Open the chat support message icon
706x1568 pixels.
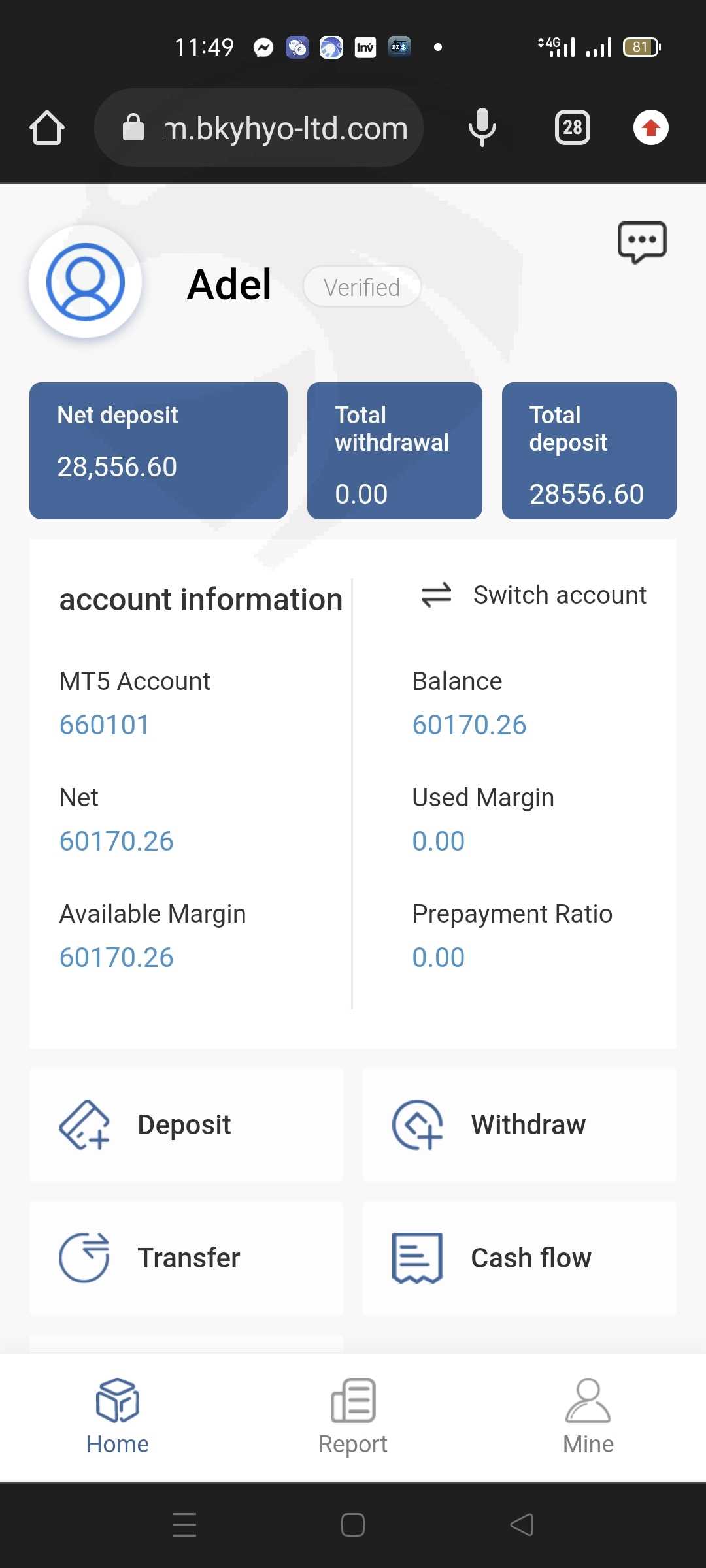[x=642, y=242]
